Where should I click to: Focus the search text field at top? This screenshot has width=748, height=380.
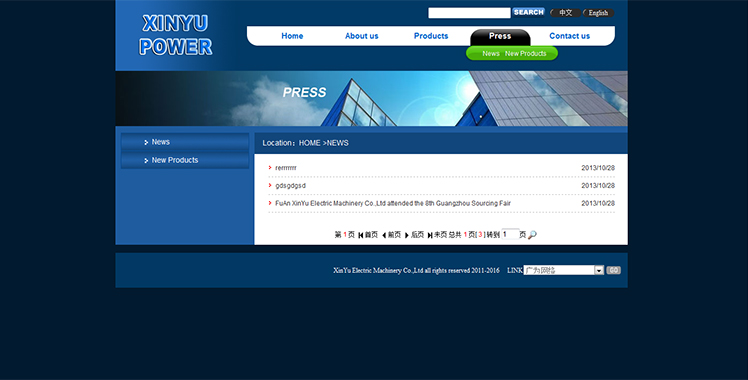coord(469,13)
